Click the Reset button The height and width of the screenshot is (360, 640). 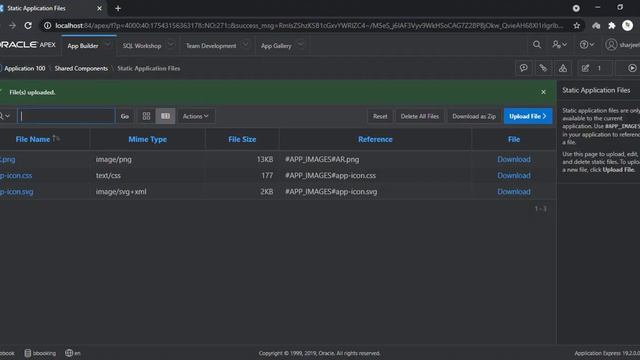point(380,116)
